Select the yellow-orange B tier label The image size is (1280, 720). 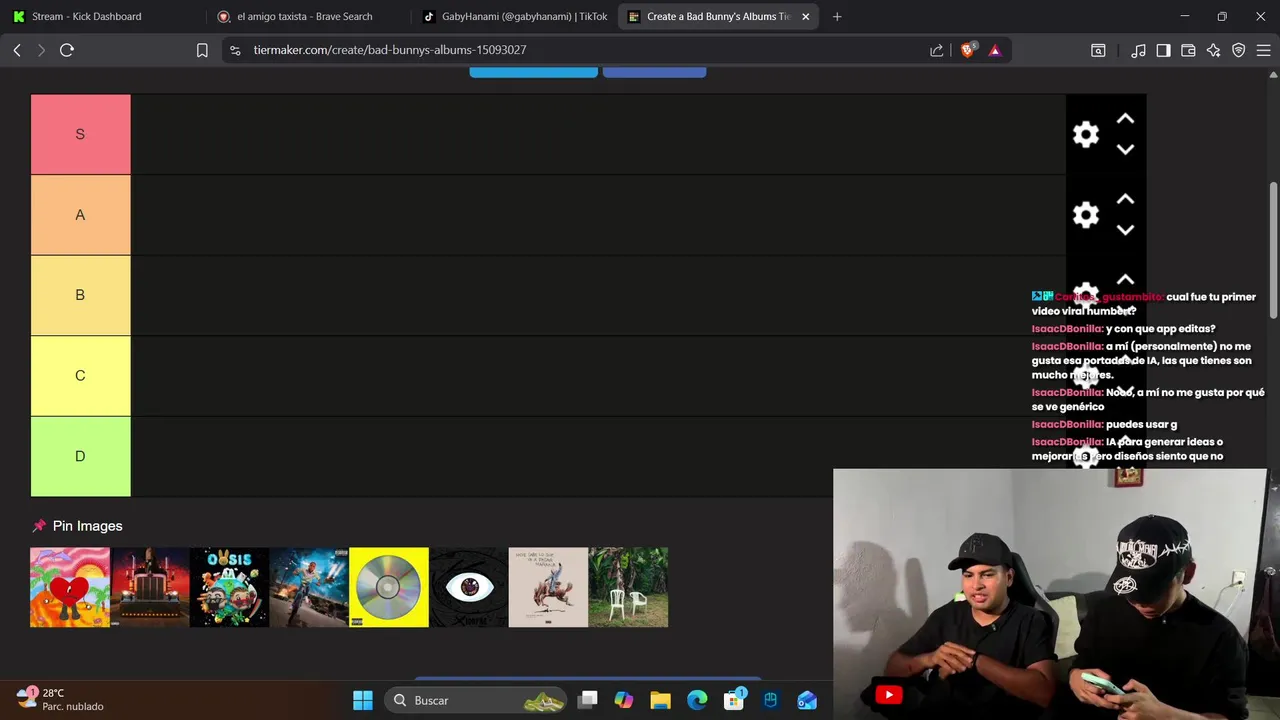click(x=81, y=295)
